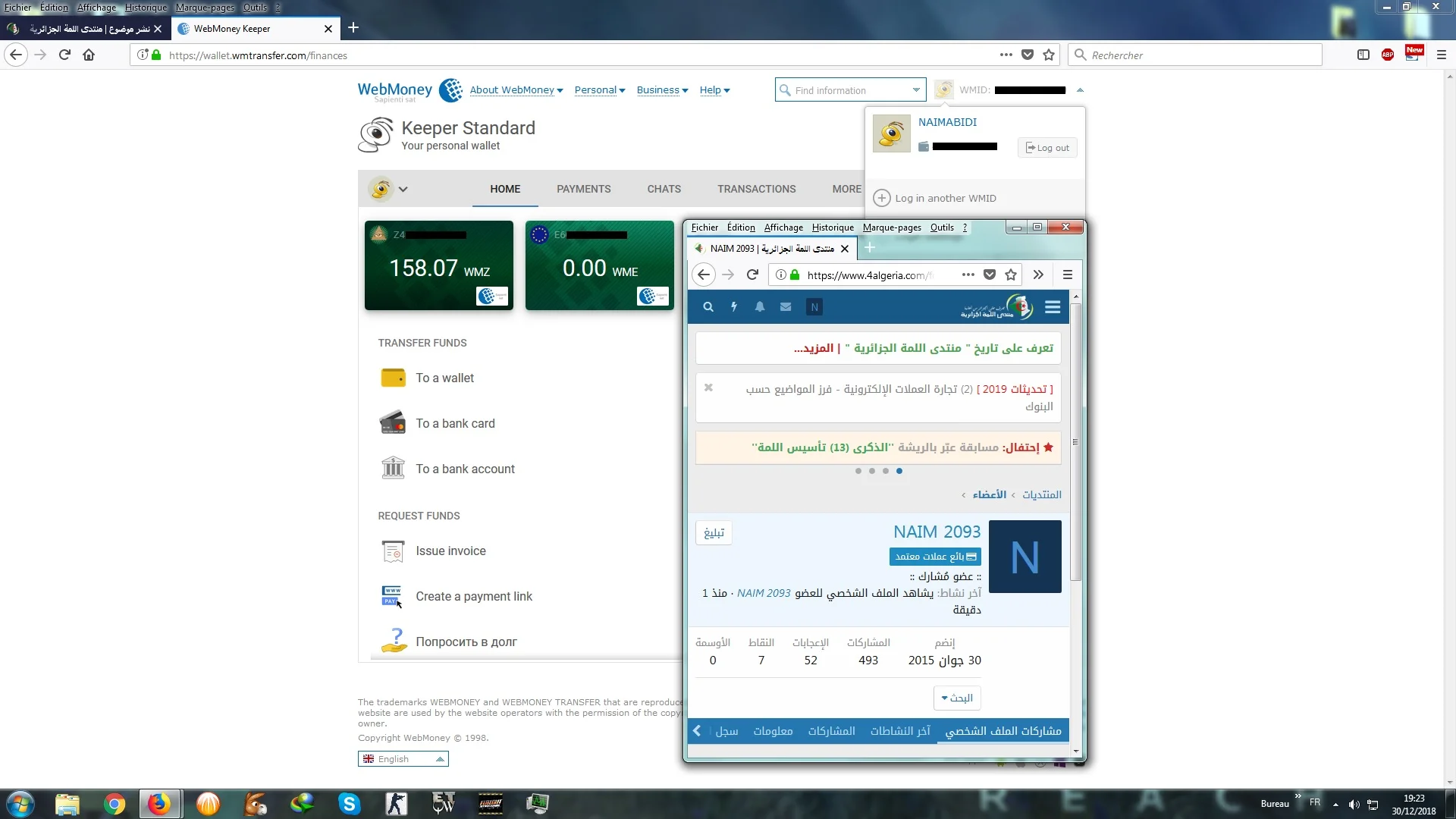Screen dimensions: 1456x819
Task: Open Skype from the Windows taskbar
Action: click(349, 803)
